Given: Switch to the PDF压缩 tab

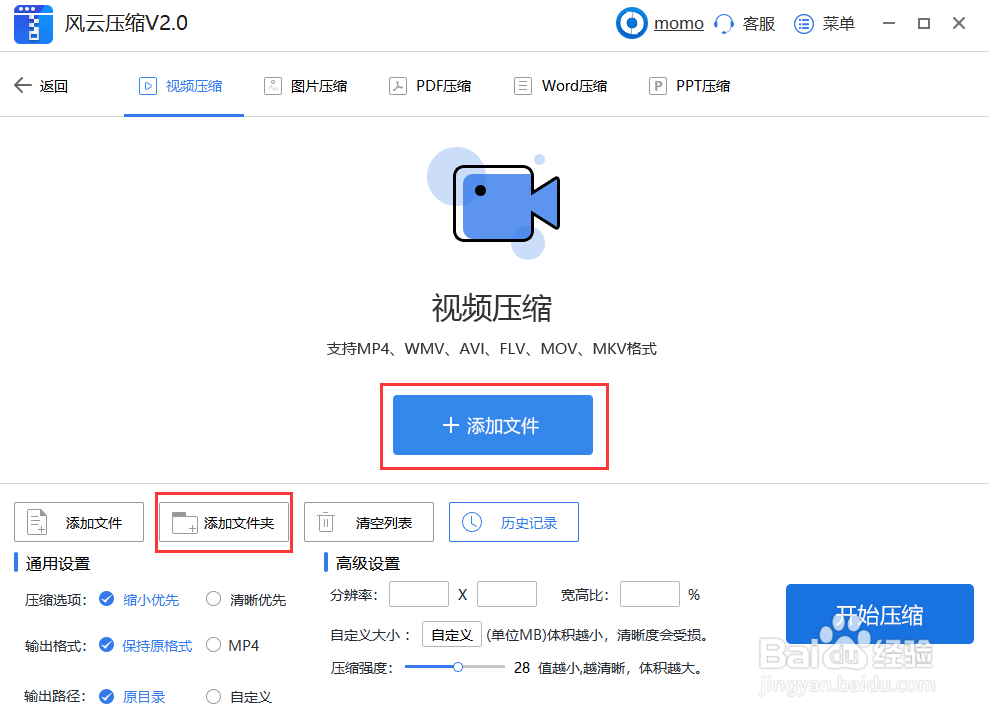Looking at the screenshot, I should (x=430, y=86).
